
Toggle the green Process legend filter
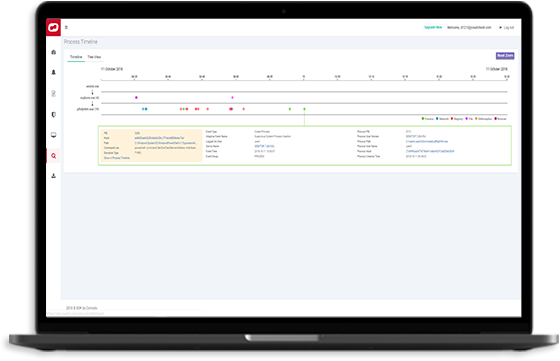[428, 119]
